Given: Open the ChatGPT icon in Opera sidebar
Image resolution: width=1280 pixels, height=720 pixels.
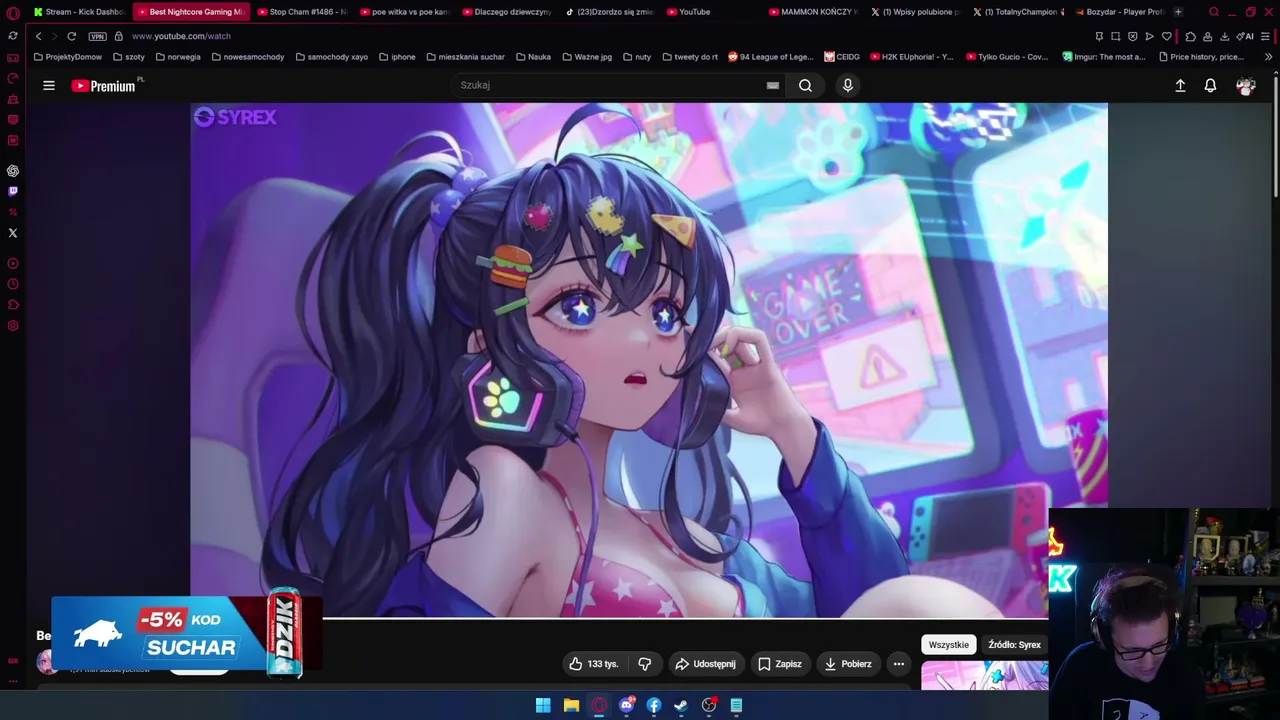Looking at the screenshot, I should pos(13,171).
